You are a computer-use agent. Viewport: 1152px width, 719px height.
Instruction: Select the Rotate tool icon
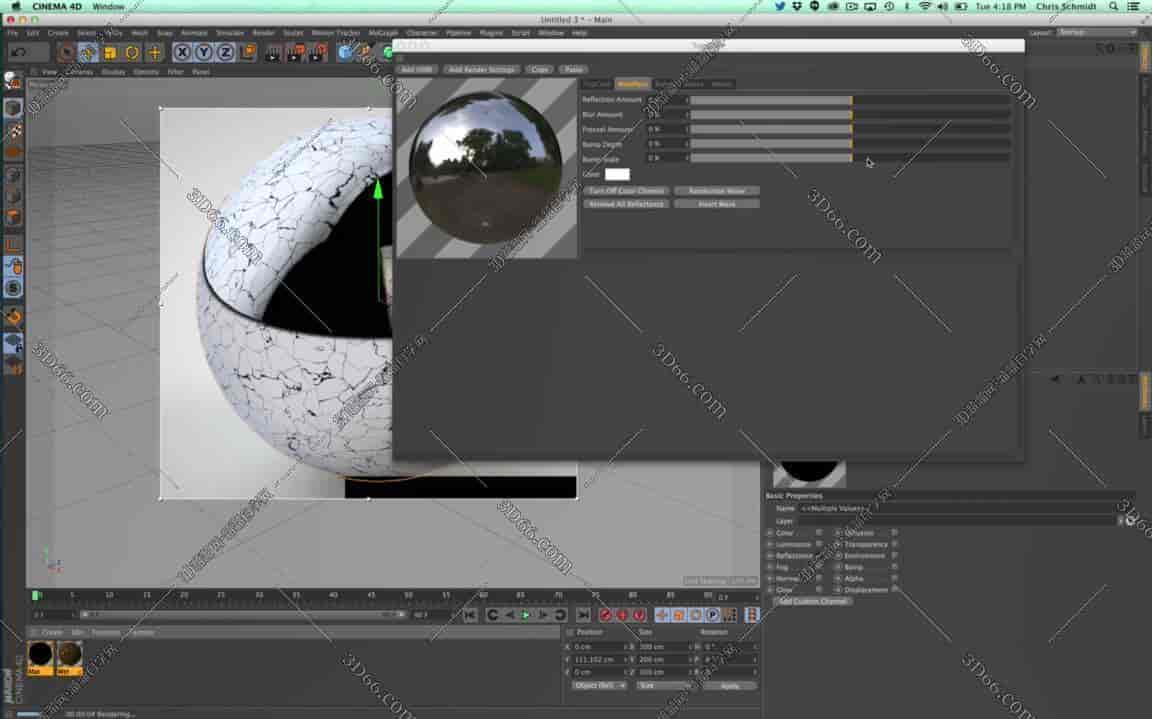tap(132, 53)
